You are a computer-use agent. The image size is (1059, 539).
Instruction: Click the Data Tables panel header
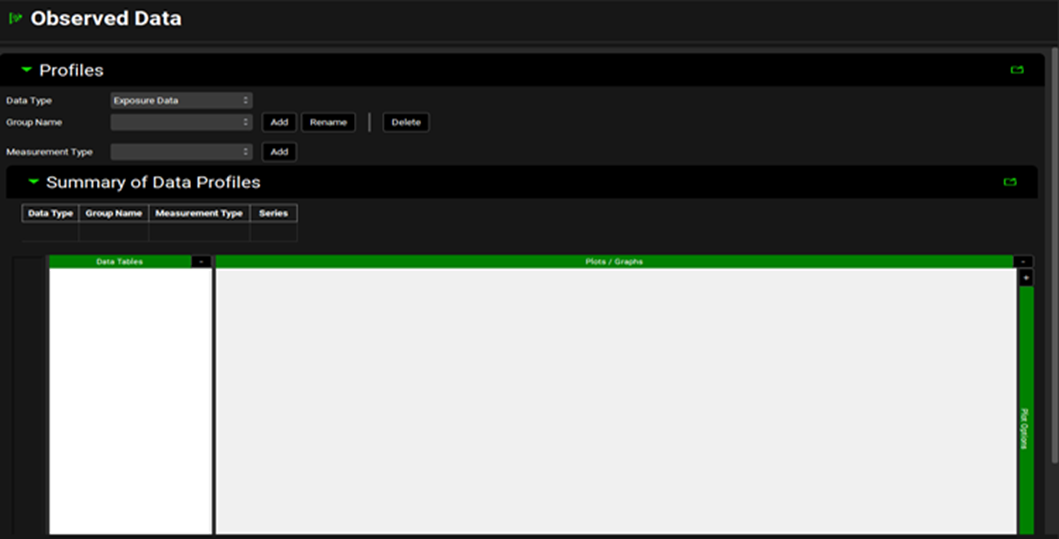click(119, 262)
